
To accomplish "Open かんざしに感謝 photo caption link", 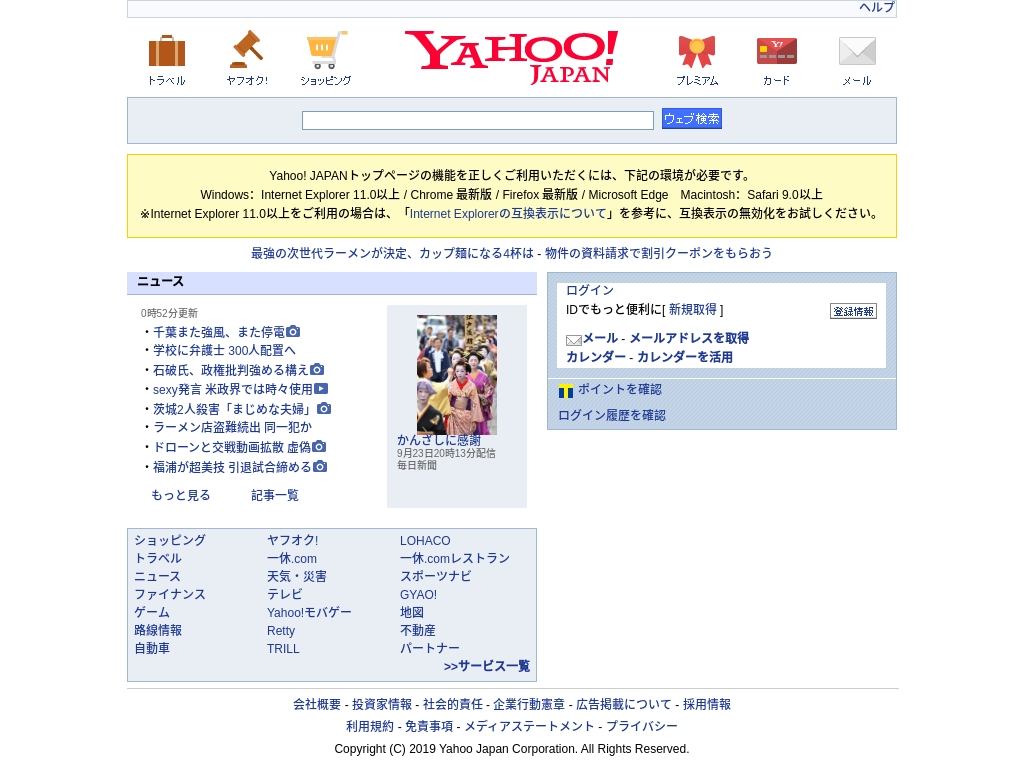I will click(439, 440).
